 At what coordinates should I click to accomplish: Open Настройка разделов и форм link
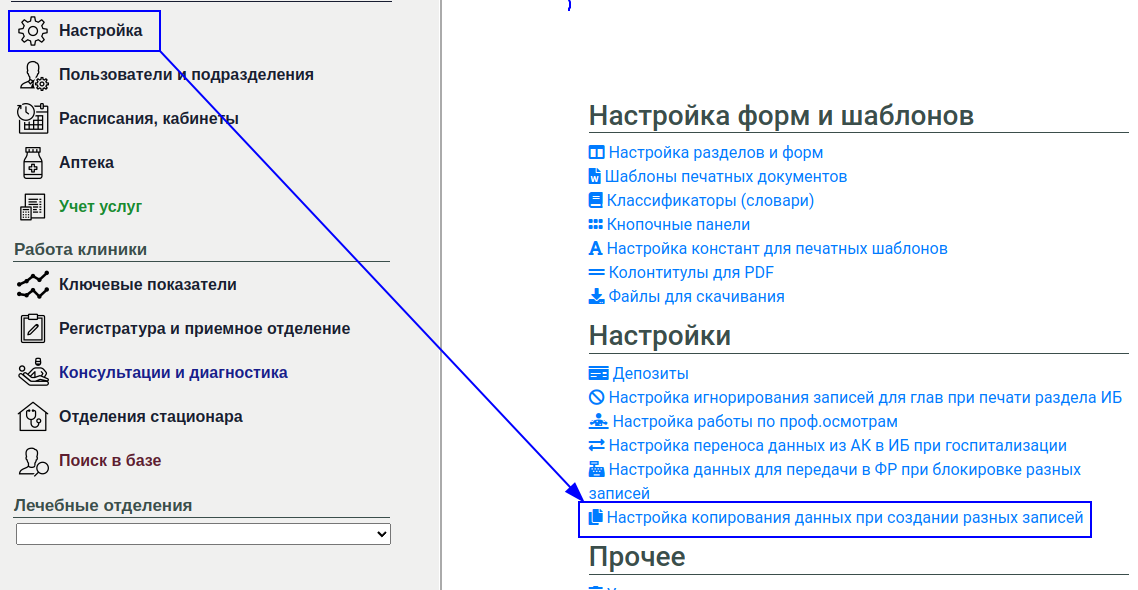pyautogui.click(x=715, y=153)
